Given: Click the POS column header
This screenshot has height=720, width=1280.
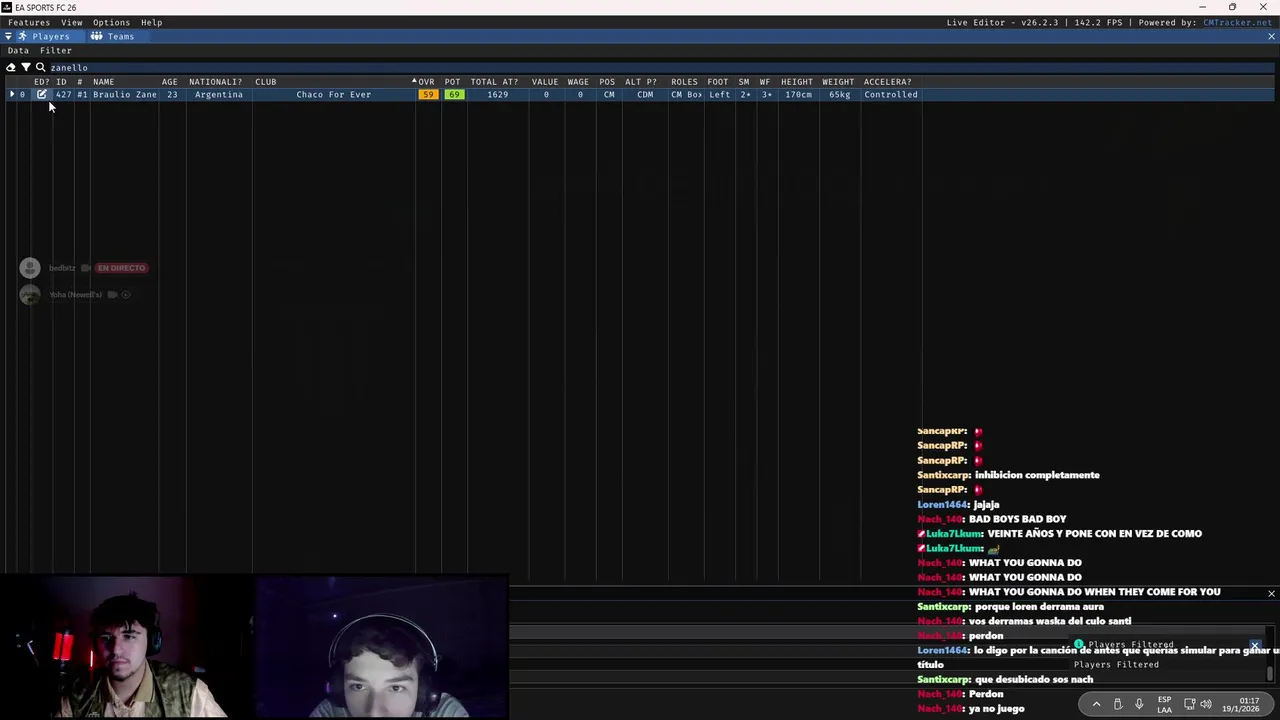Looking at the screenshot, I should (x=607, y=82).
